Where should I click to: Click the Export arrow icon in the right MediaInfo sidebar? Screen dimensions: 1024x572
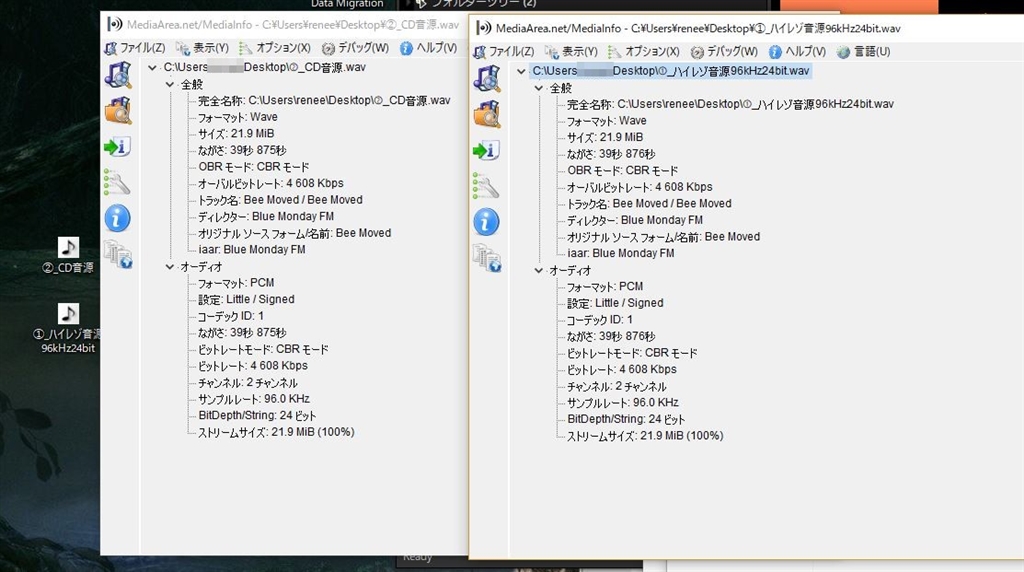[487, 150]
